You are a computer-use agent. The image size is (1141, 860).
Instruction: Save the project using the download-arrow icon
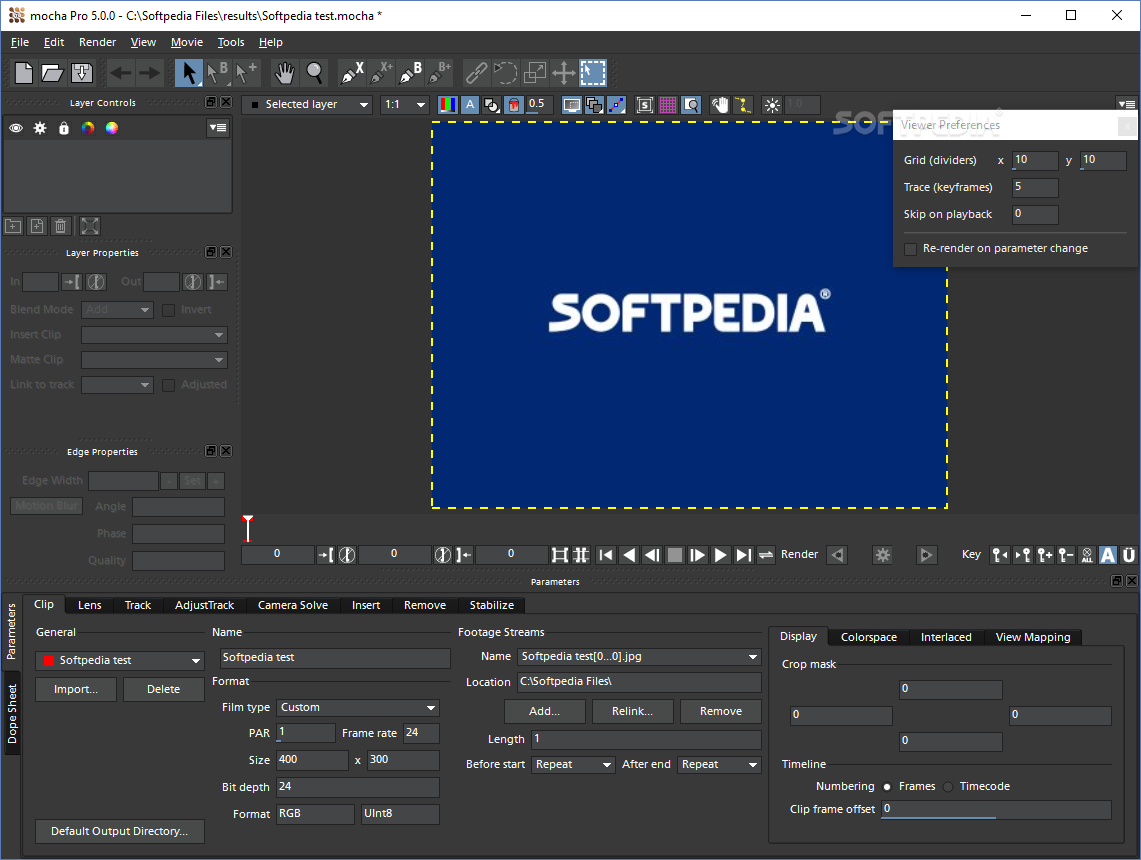point(82,73)
